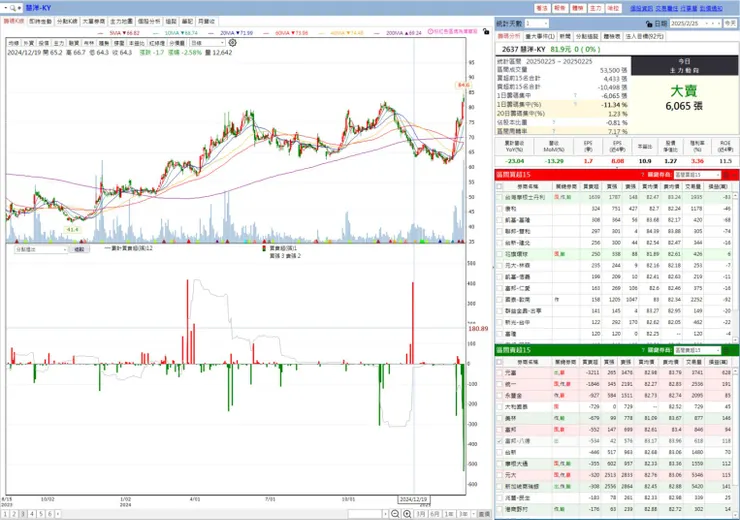Image resolution: width=740 pixels, height=520 pixels.
Task: Click the 外資 overlay button above chart
Action: (x=28, y=43)
